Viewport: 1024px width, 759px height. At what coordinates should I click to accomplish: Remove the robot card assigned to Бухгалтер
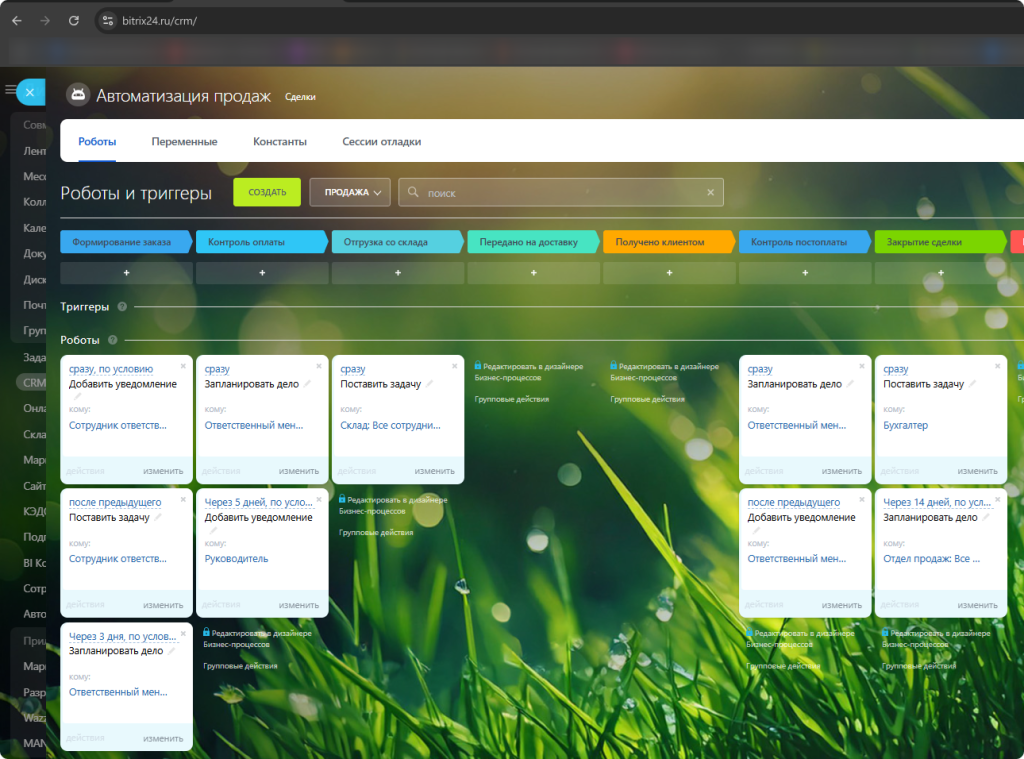click(997, 366)
